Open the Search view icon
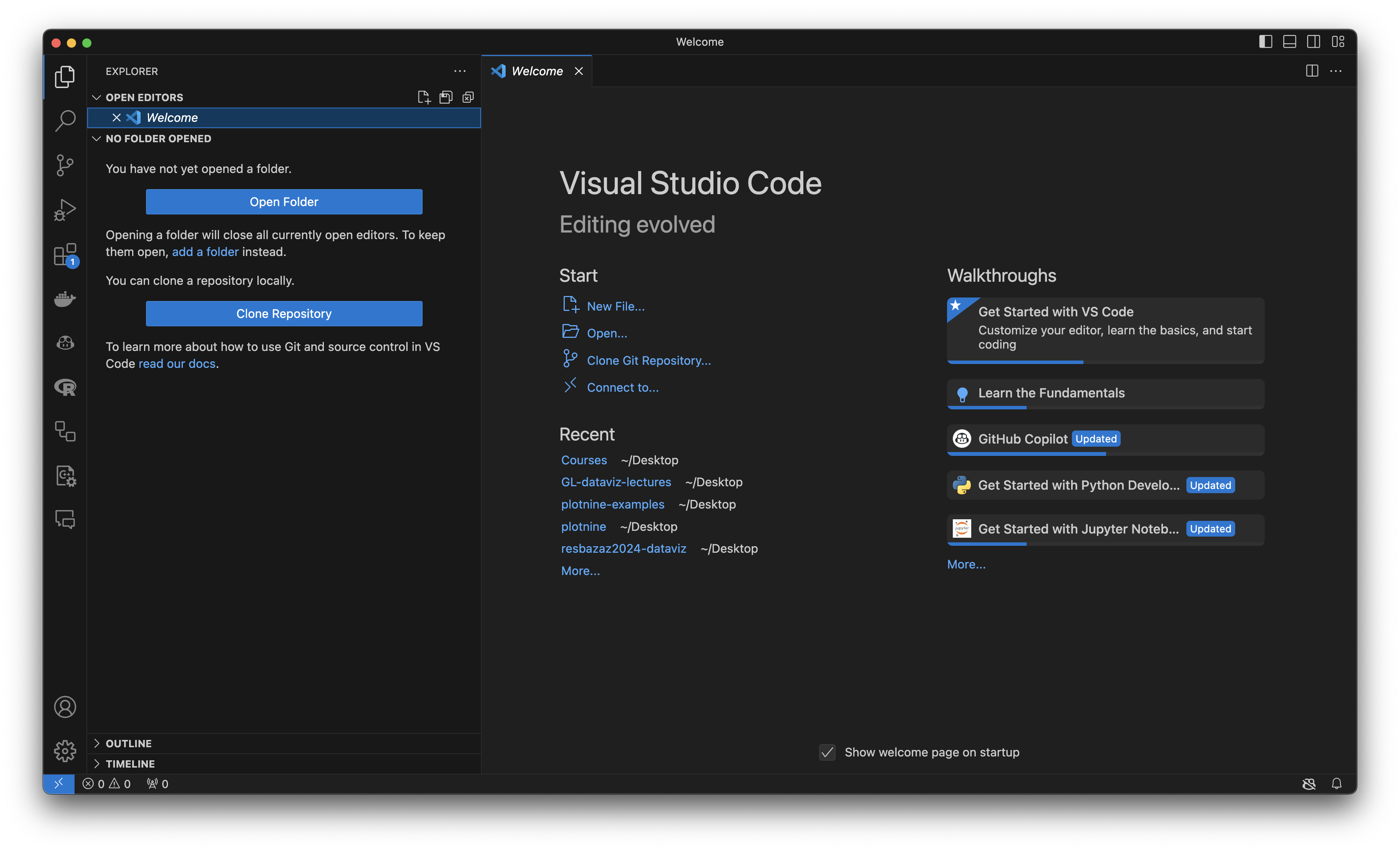This screenshot has height=851, width=1400. point(65,121)
